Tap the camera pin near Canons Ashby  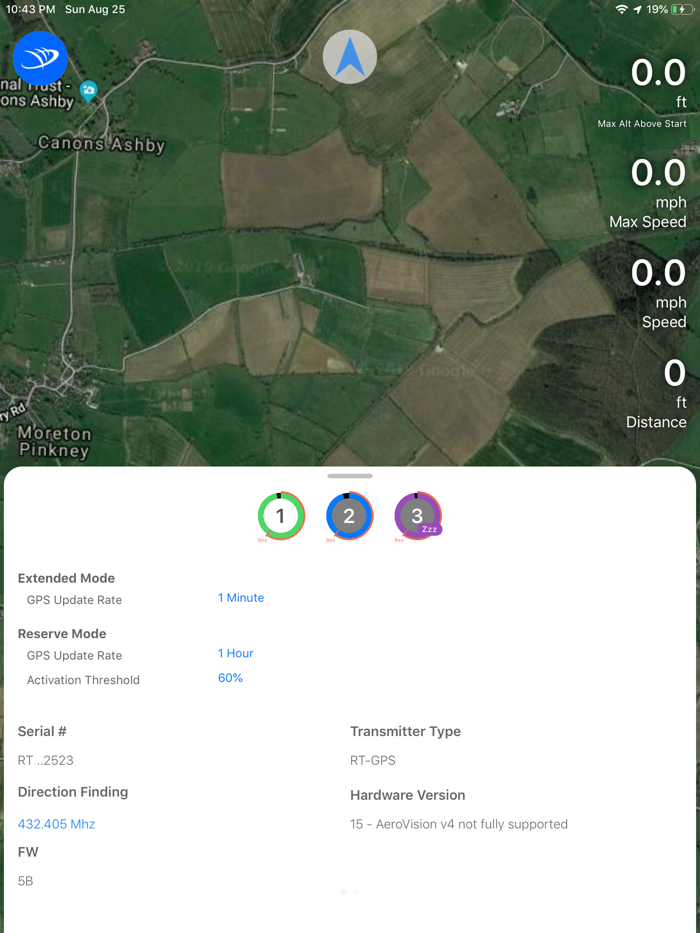pos(89,92)
